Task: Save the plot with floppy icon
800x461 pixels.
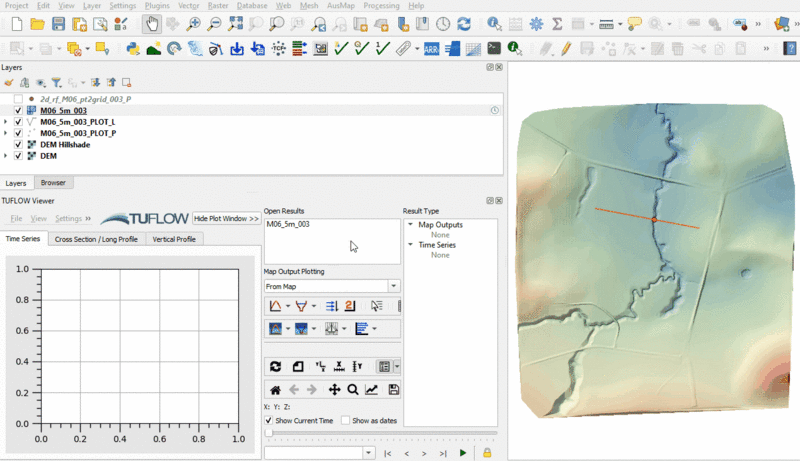Action: coord(393,390)
